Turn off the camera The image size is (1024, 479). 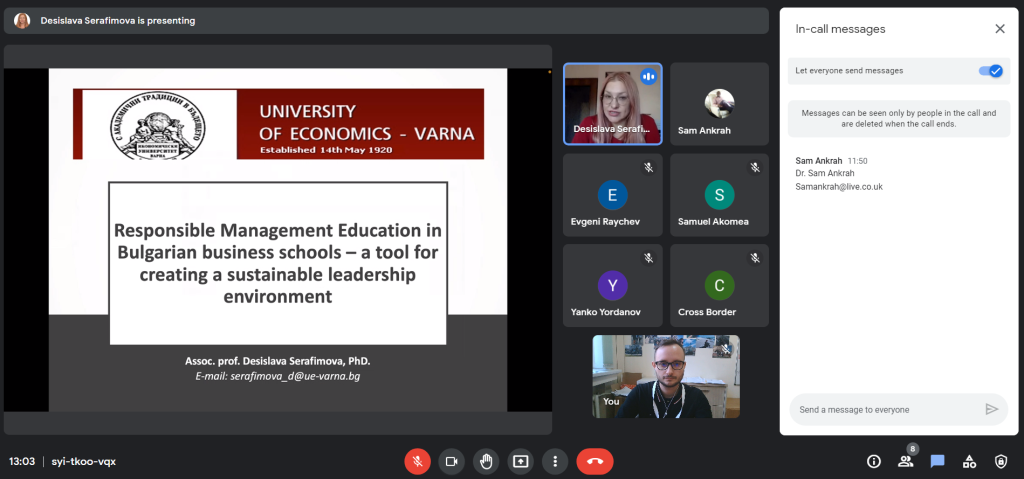tap(451, 461)
